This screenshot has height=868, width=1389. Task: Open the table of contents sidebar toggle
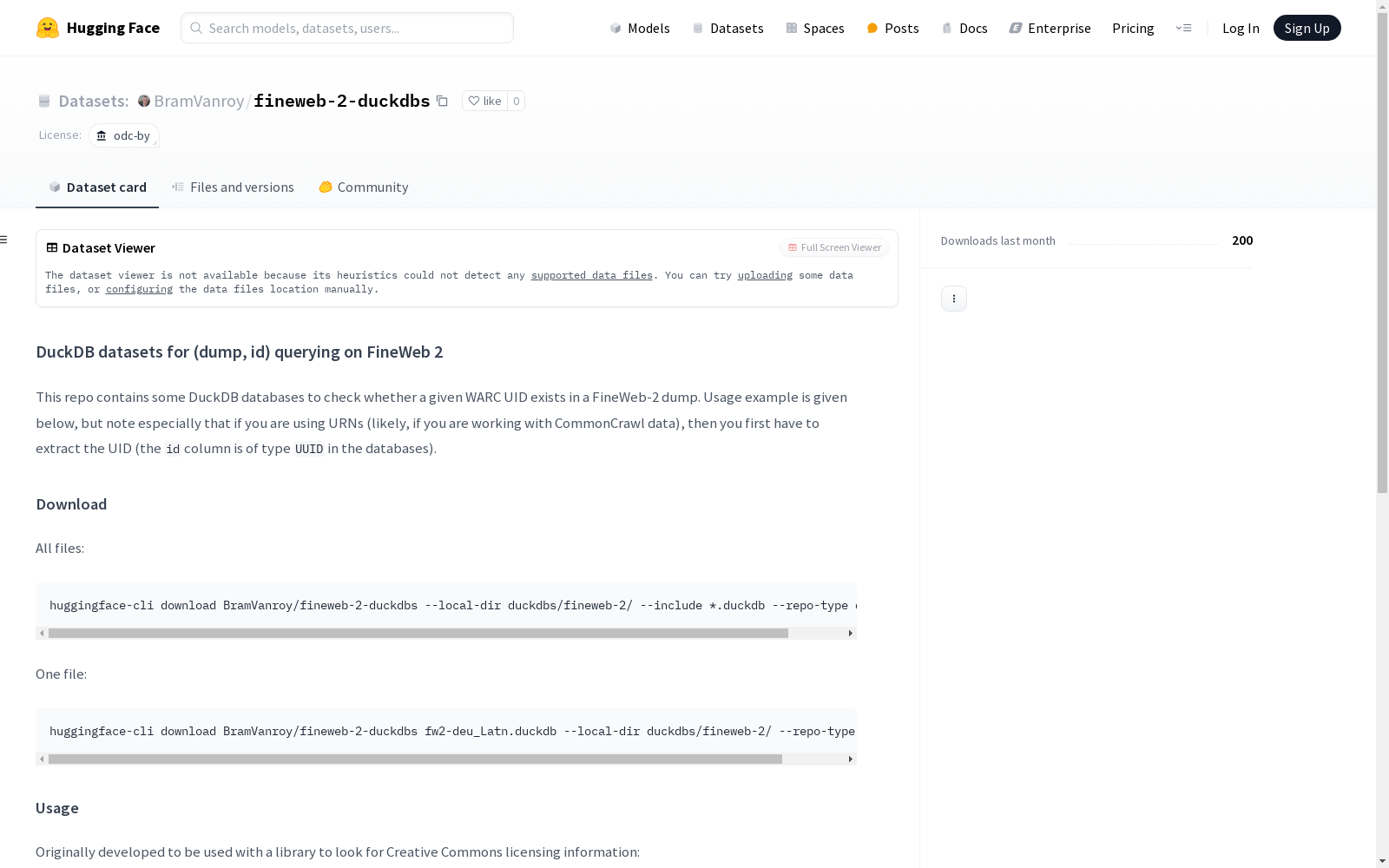coord(4,240)
